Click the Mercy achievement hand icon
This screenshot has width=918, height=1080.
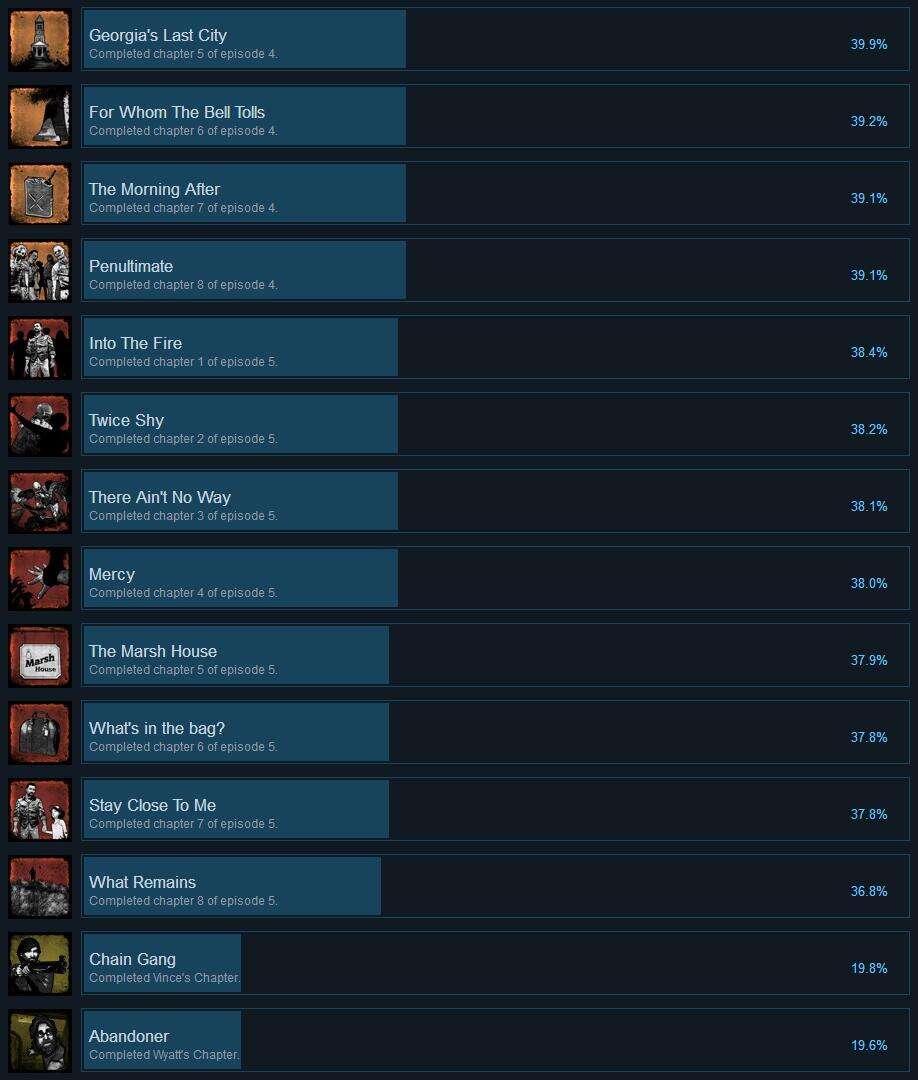(x=40, y=579)
